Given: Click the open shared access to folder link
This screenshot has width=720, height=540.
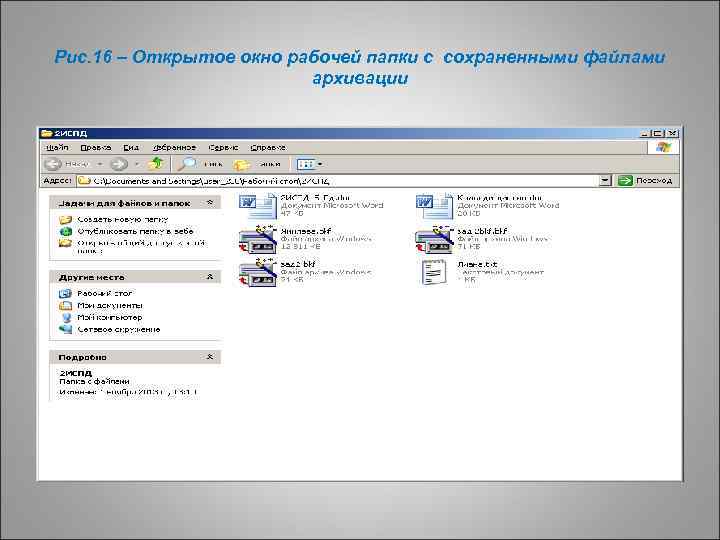Looking at the screenshot, I should click(141, 247).
